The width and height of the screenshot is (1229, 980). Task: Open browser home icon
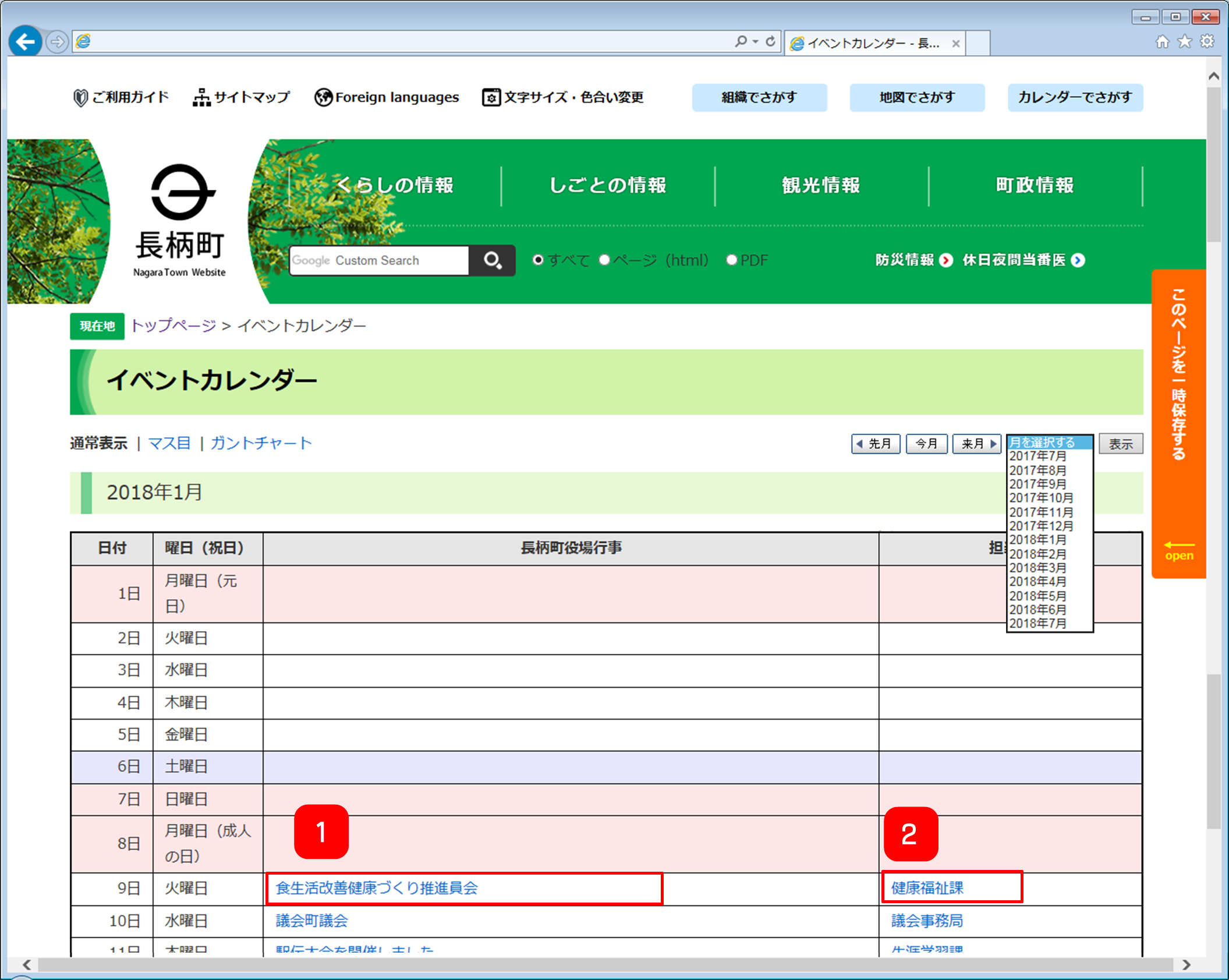pyautogui.click(x=1162, y=41)
